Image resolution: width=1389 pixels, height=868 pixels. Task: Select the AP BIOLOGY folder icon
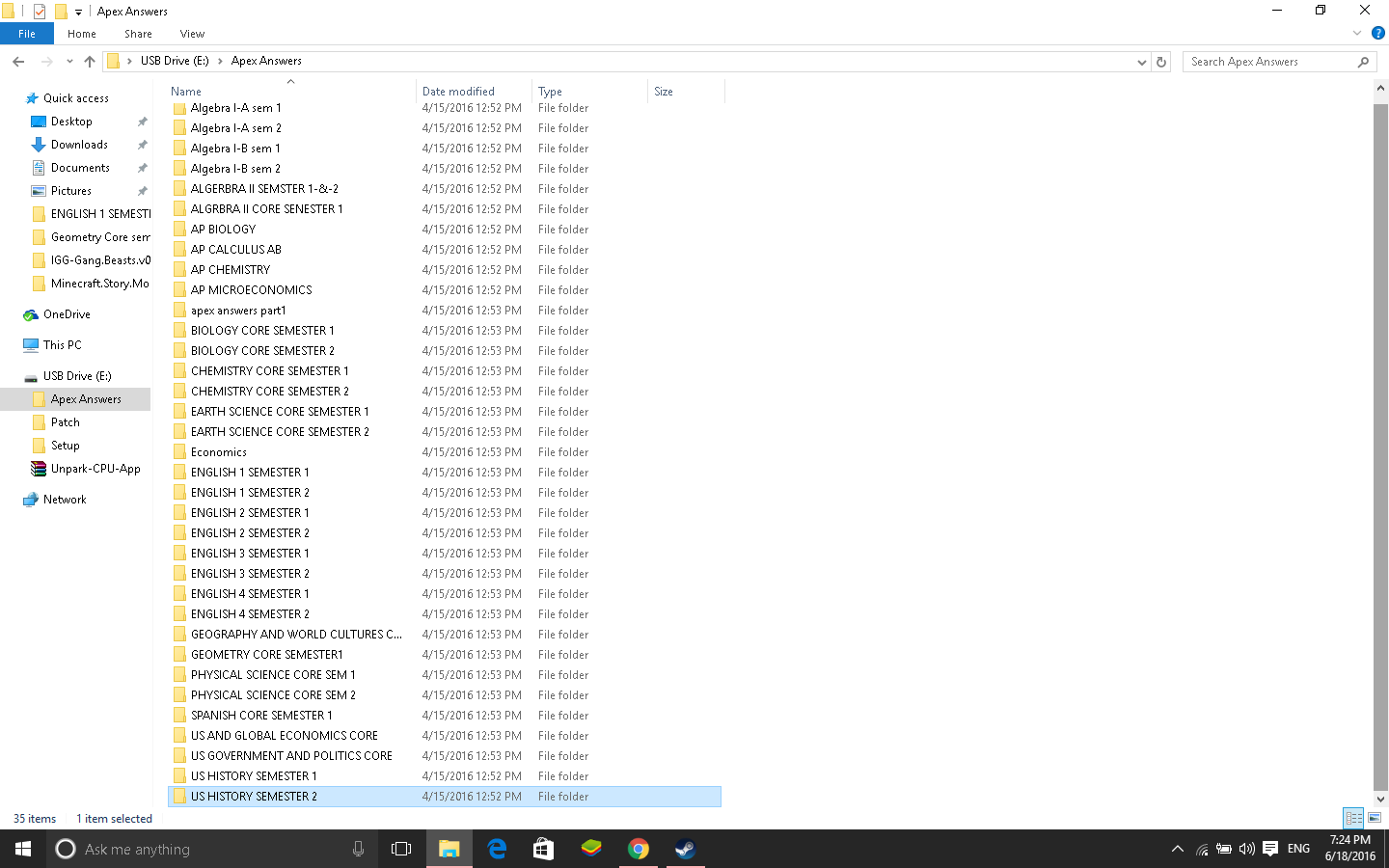(x=179, y=229)
